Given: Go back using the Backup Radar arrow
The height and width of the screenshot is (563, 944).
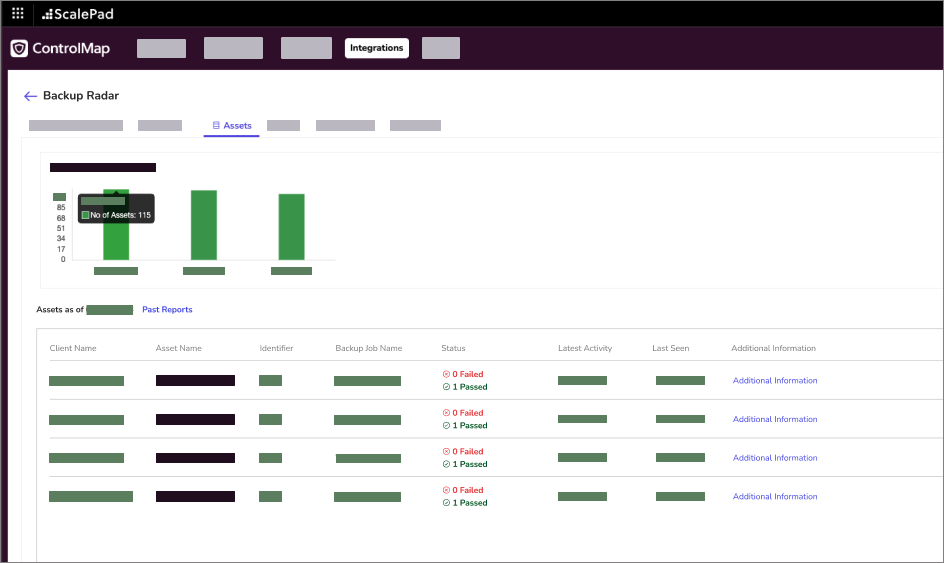Looking at the screenshot, I should (x=30, y=96).
